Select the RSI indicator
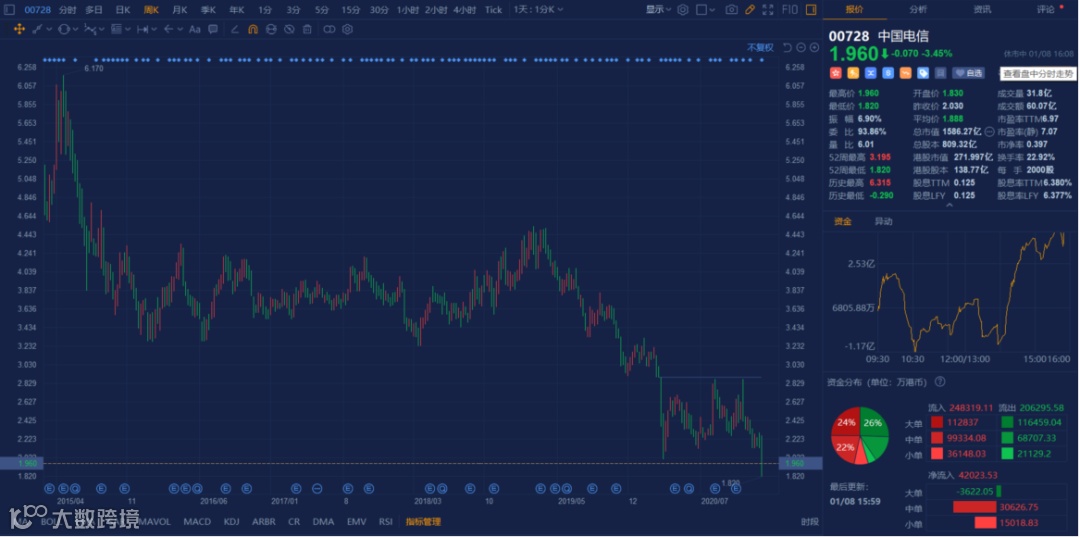 (x=386, y=521)
